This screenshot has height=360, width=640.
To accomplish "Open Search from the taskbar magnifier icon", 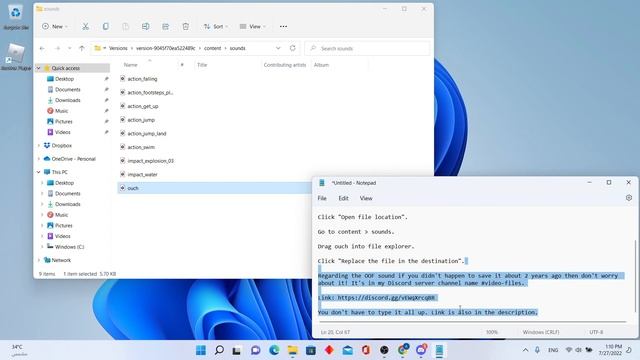I will point(219,350).
